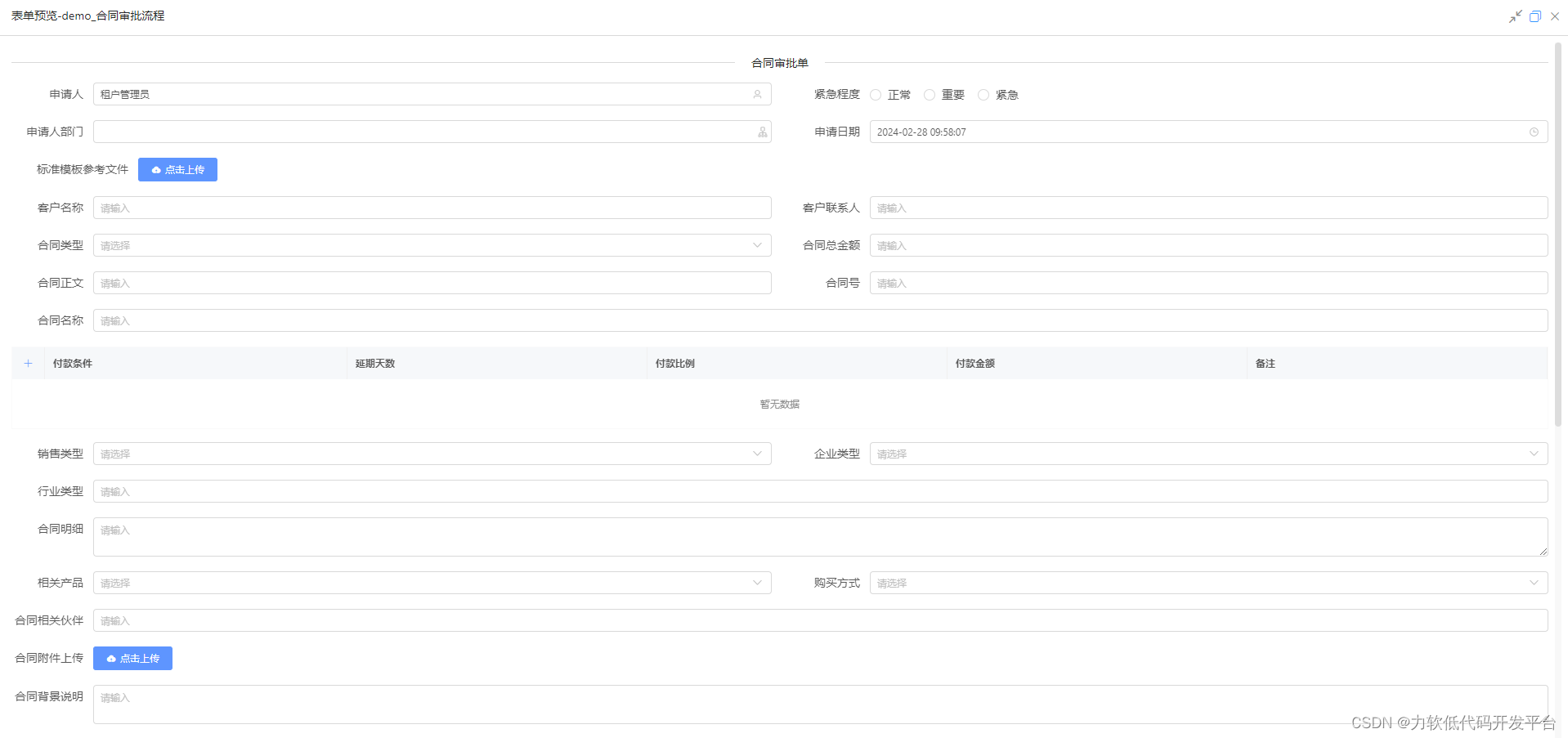Click 点击上传 for 合同附件上传
1568x738 pixels.
[132, 659]
